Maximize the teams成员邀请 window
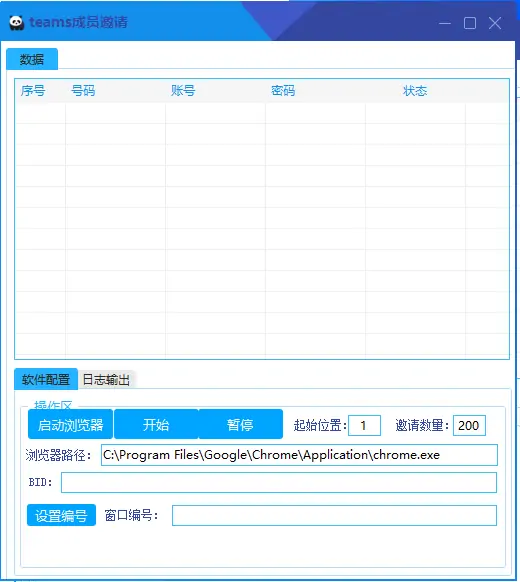 470,23
